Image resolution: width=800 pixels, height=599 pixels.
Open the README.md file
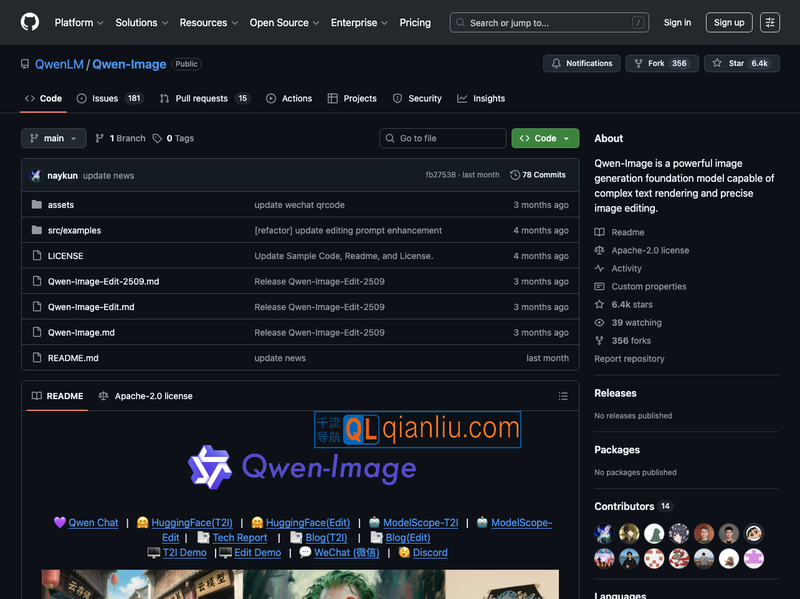click(x=73, y=358)
